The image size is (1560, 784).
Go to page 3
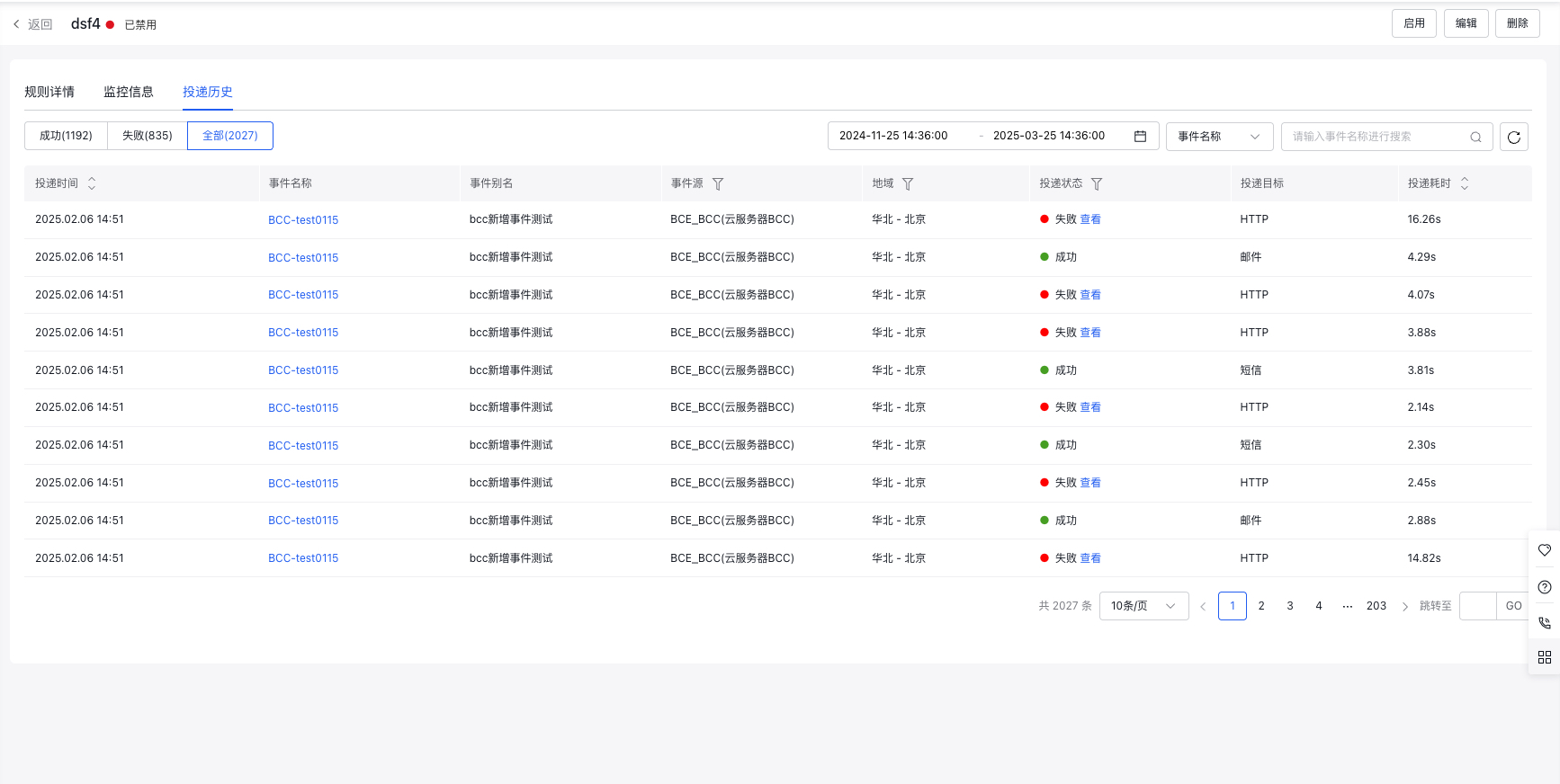tap(1290, 606)
